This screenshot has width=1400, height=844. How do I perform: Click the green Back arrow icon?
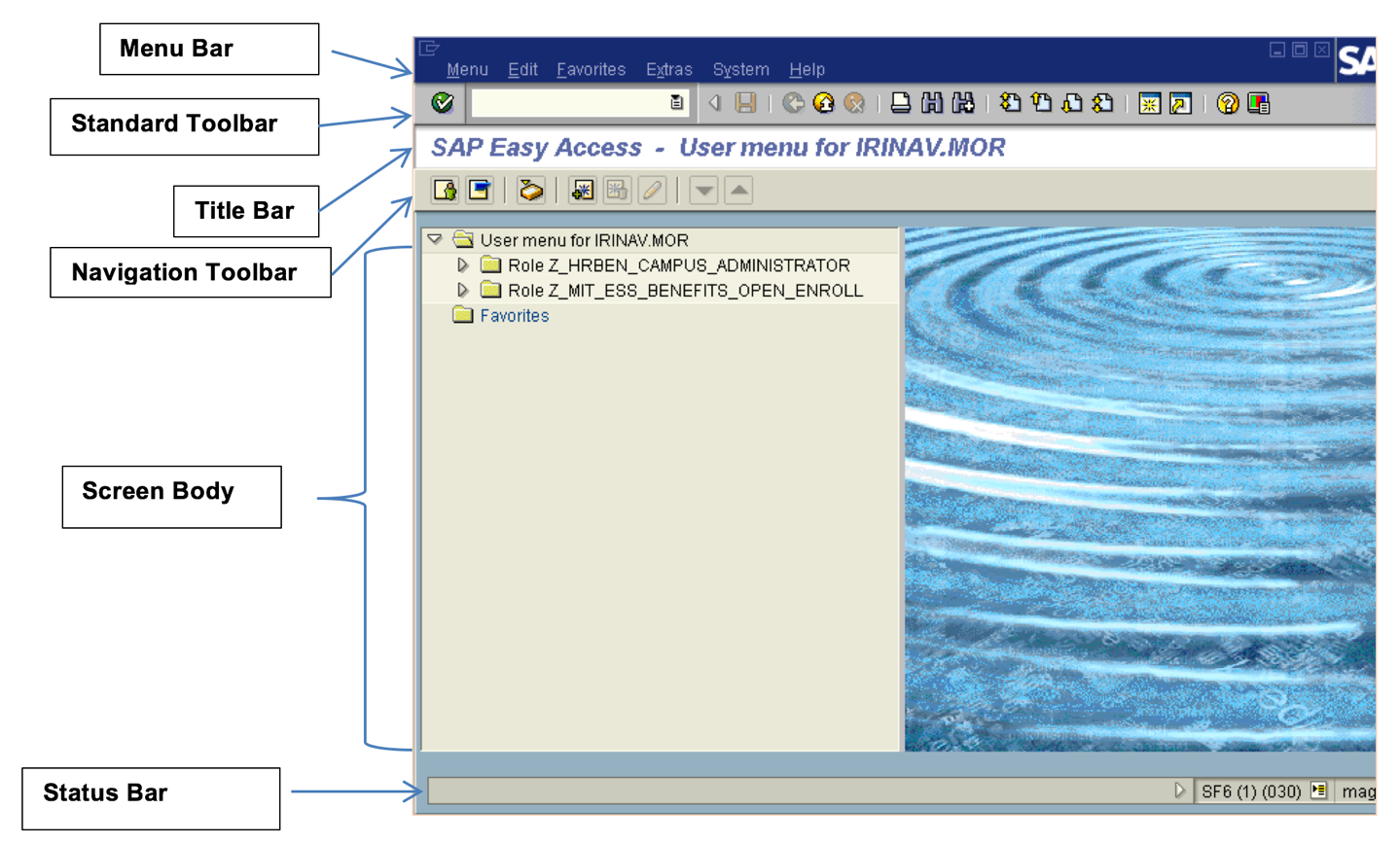point(793,103)
